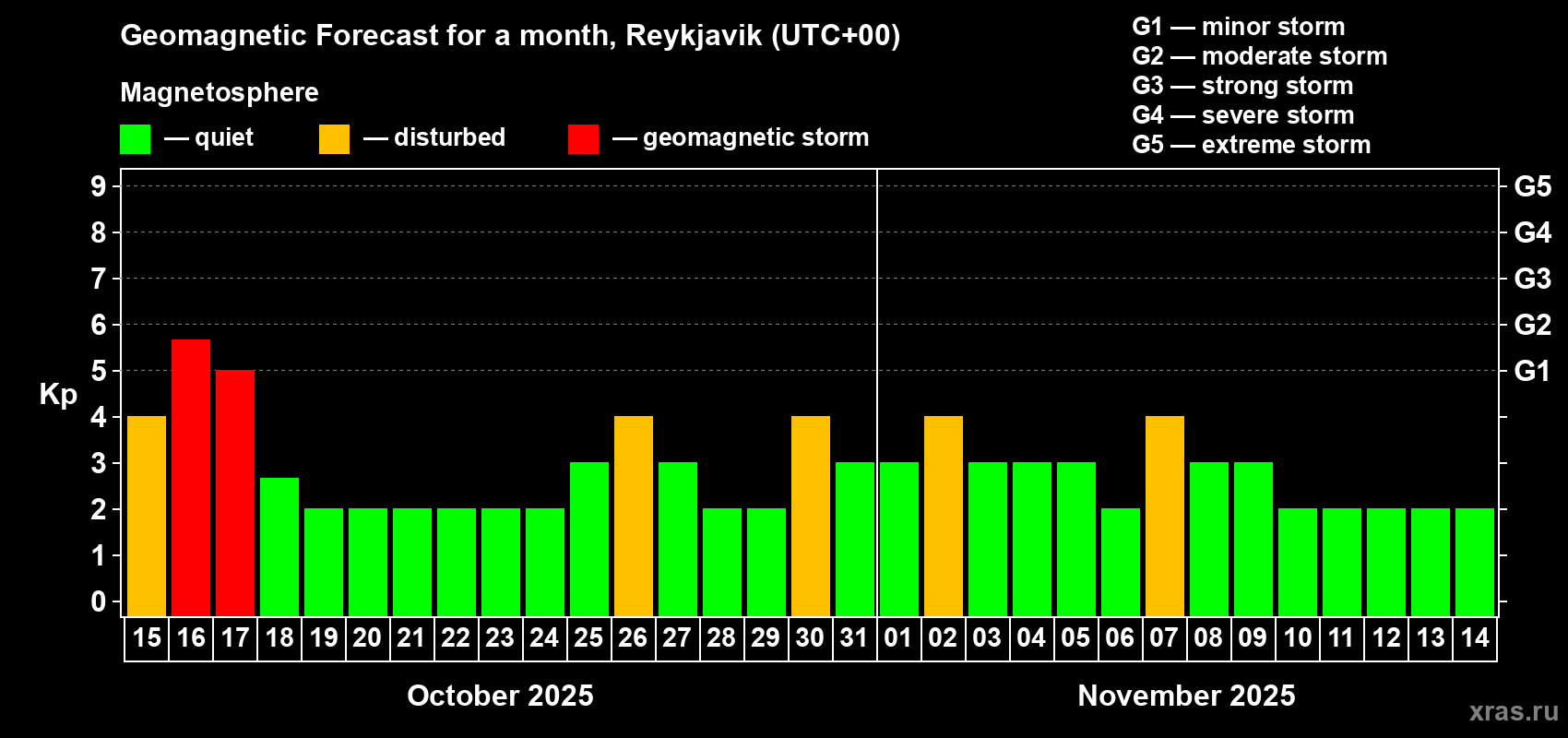Viewport: 1568px width, 738px height.
Task: Click the green bar for November 14
Action: click(1475, 563)
